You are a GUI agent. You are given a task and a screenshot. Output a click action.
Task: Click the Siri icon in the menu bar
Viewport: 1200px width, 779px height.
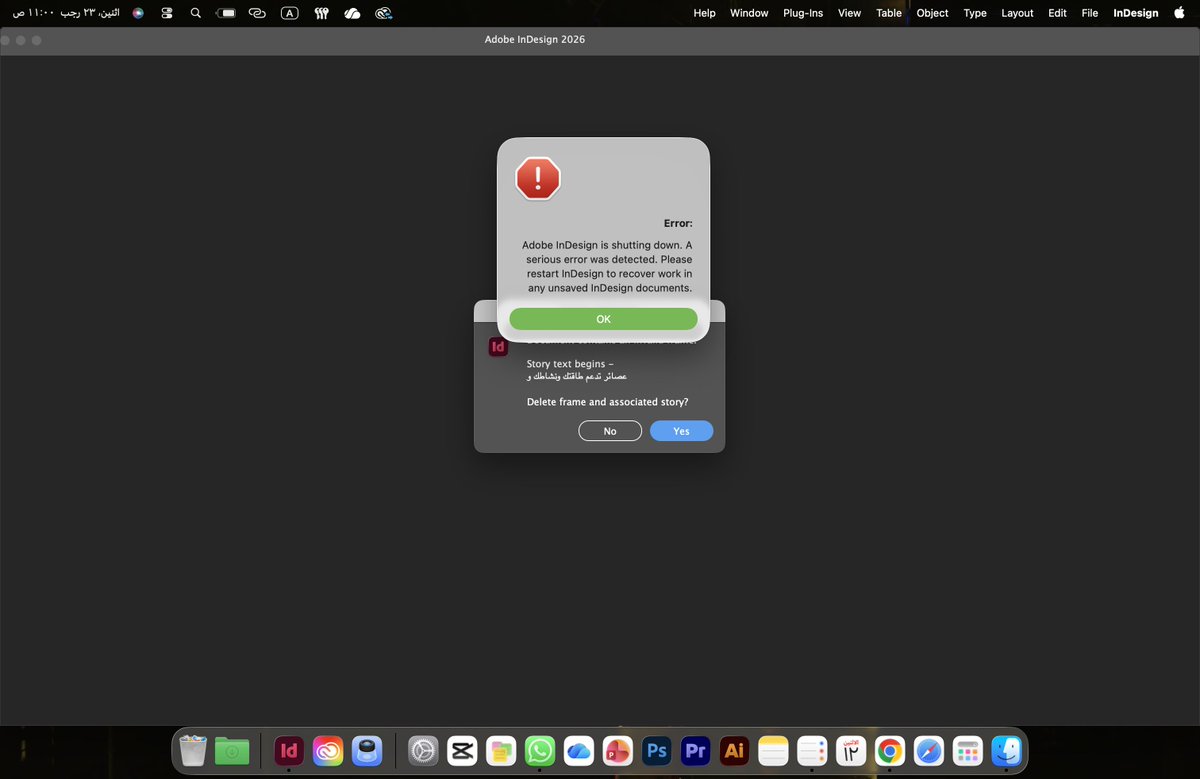[x=138, y=13]
